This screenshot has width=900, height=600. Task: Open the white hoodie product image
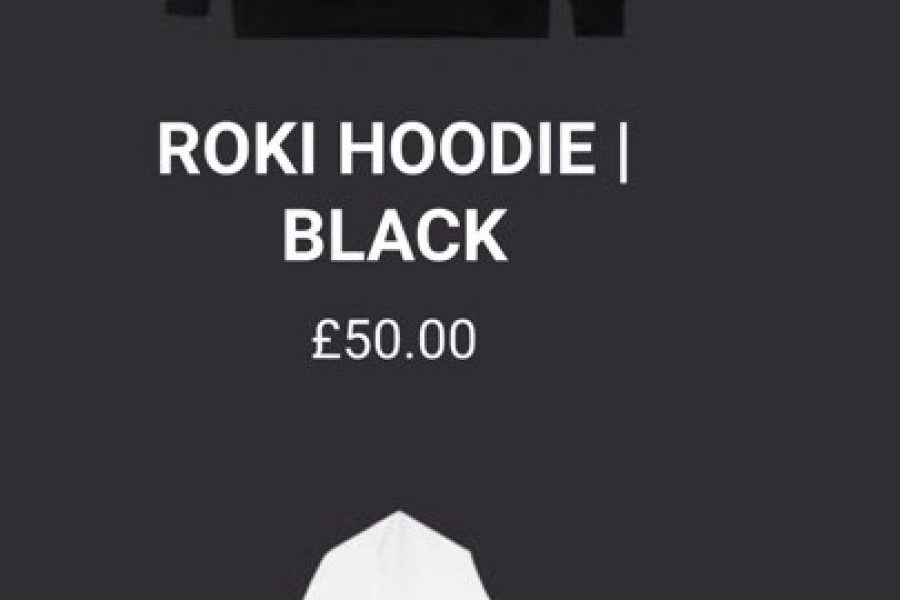click(396, 555)
